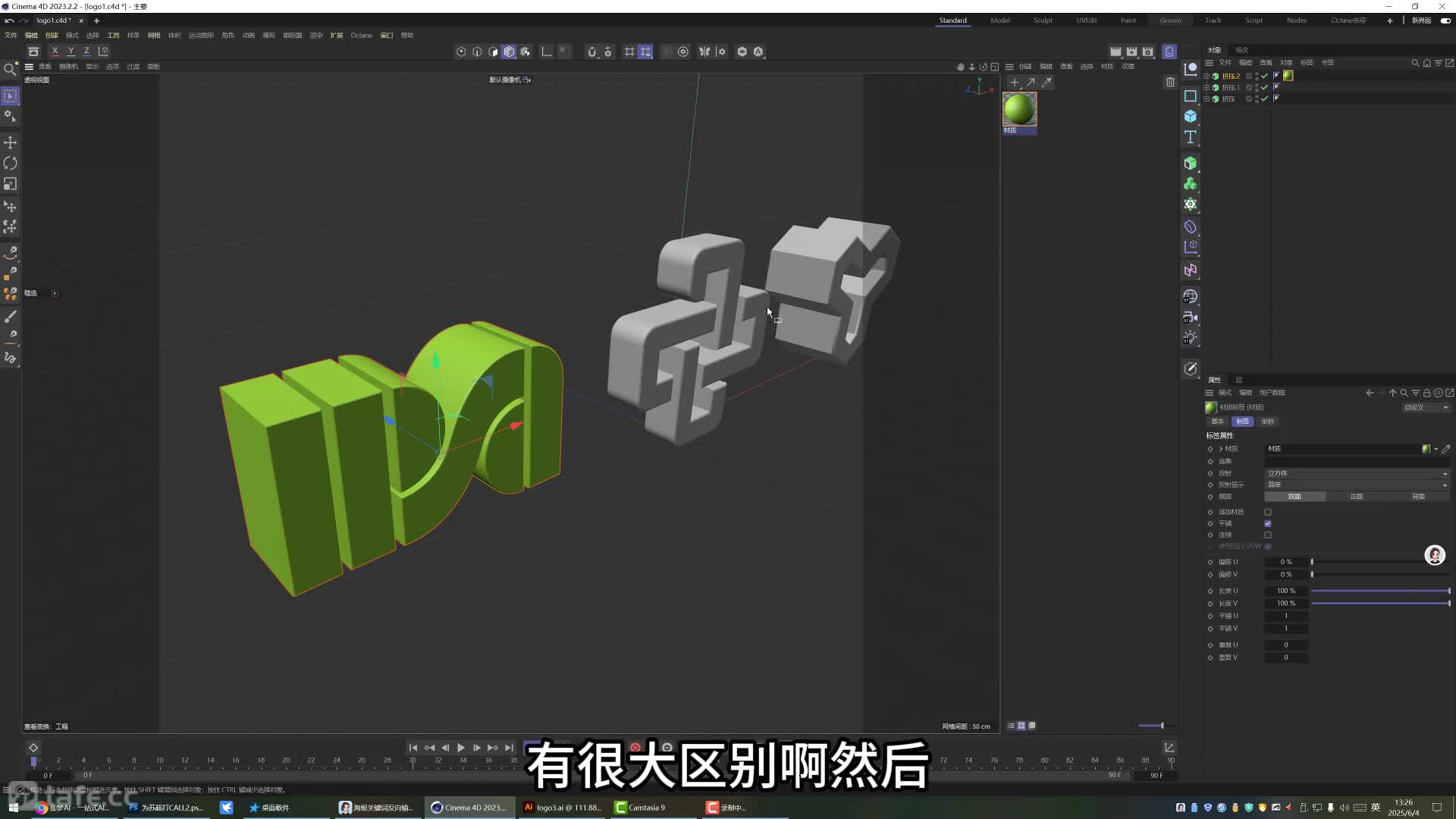1456x819 pixels.
Task: Click the Camera object icon
Action: [1191, 318]
